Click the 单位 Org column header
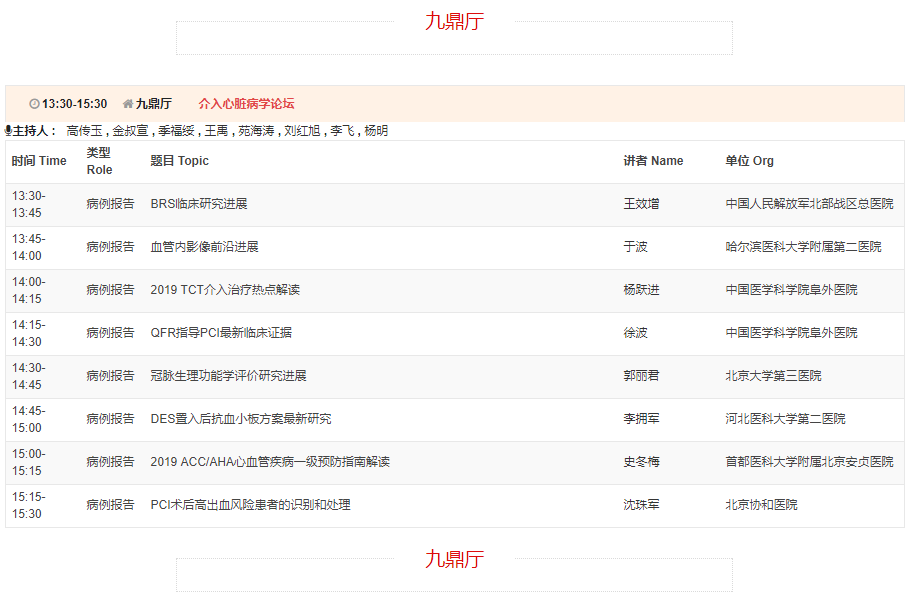 (x=750, y=161)
